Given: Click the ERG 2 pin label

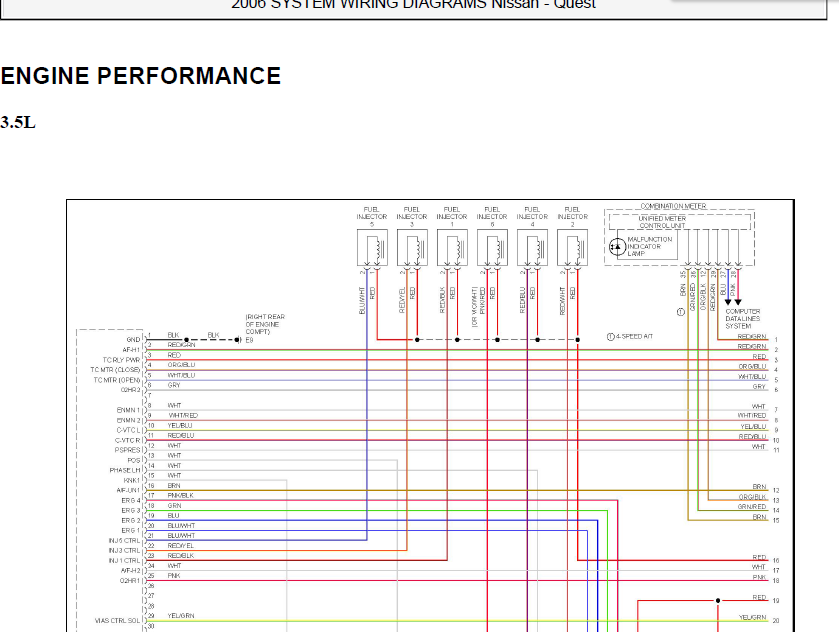Looking at the screenshot, I should tap(131, 521).
